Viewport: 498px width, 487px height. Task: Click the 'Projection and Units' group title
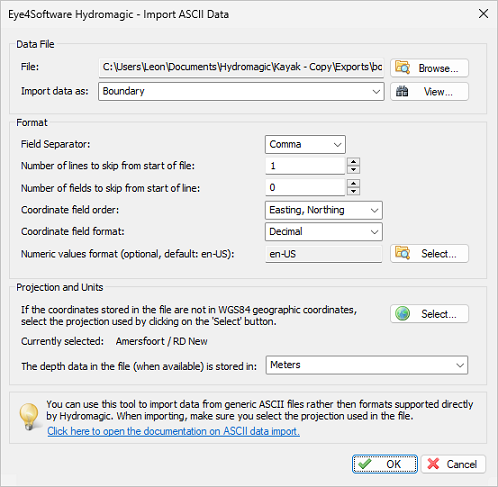pyautogui.click(x=60, y=287)
